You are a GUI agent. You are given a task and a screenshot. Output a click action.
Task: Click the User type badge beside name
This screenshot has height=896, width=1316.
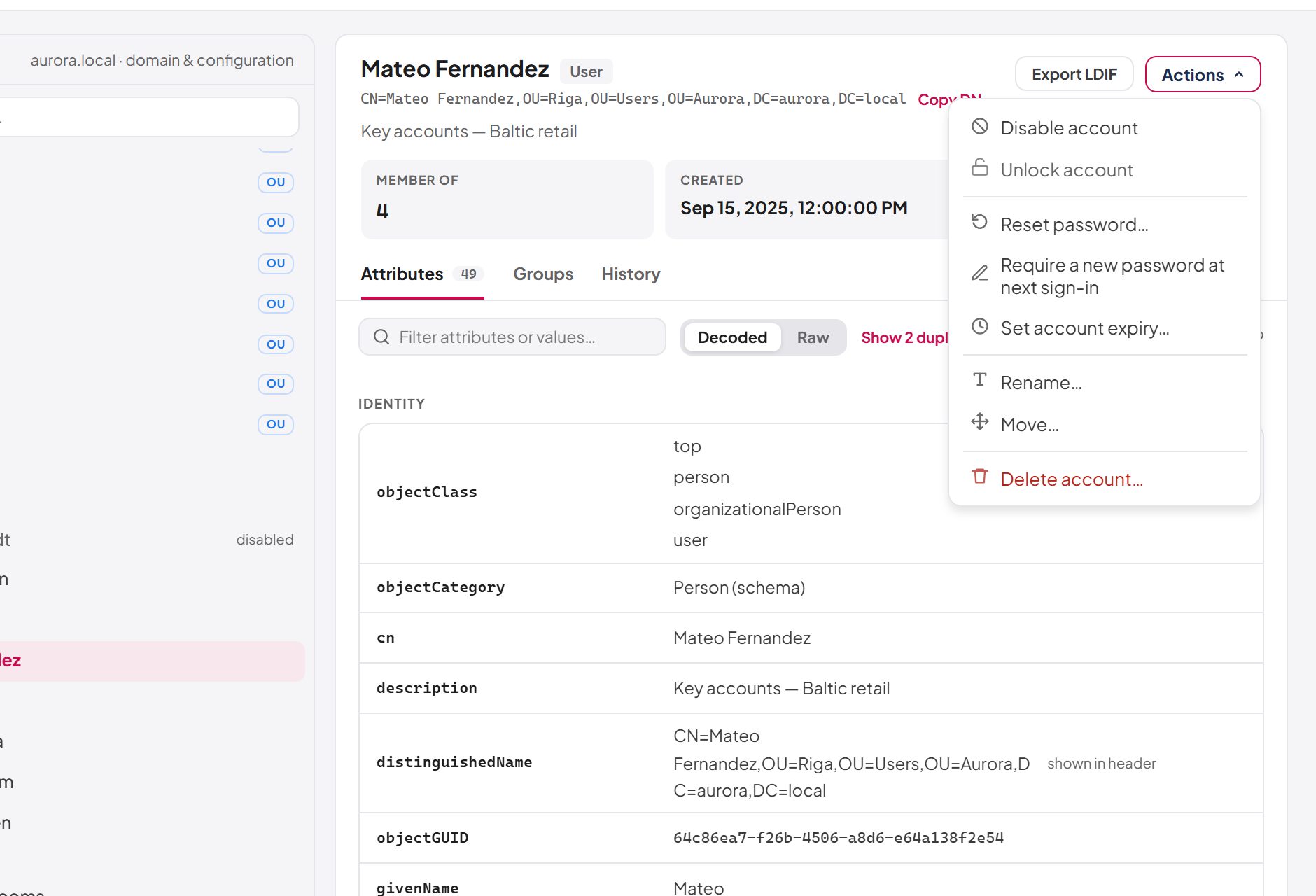tap(586, 71)
